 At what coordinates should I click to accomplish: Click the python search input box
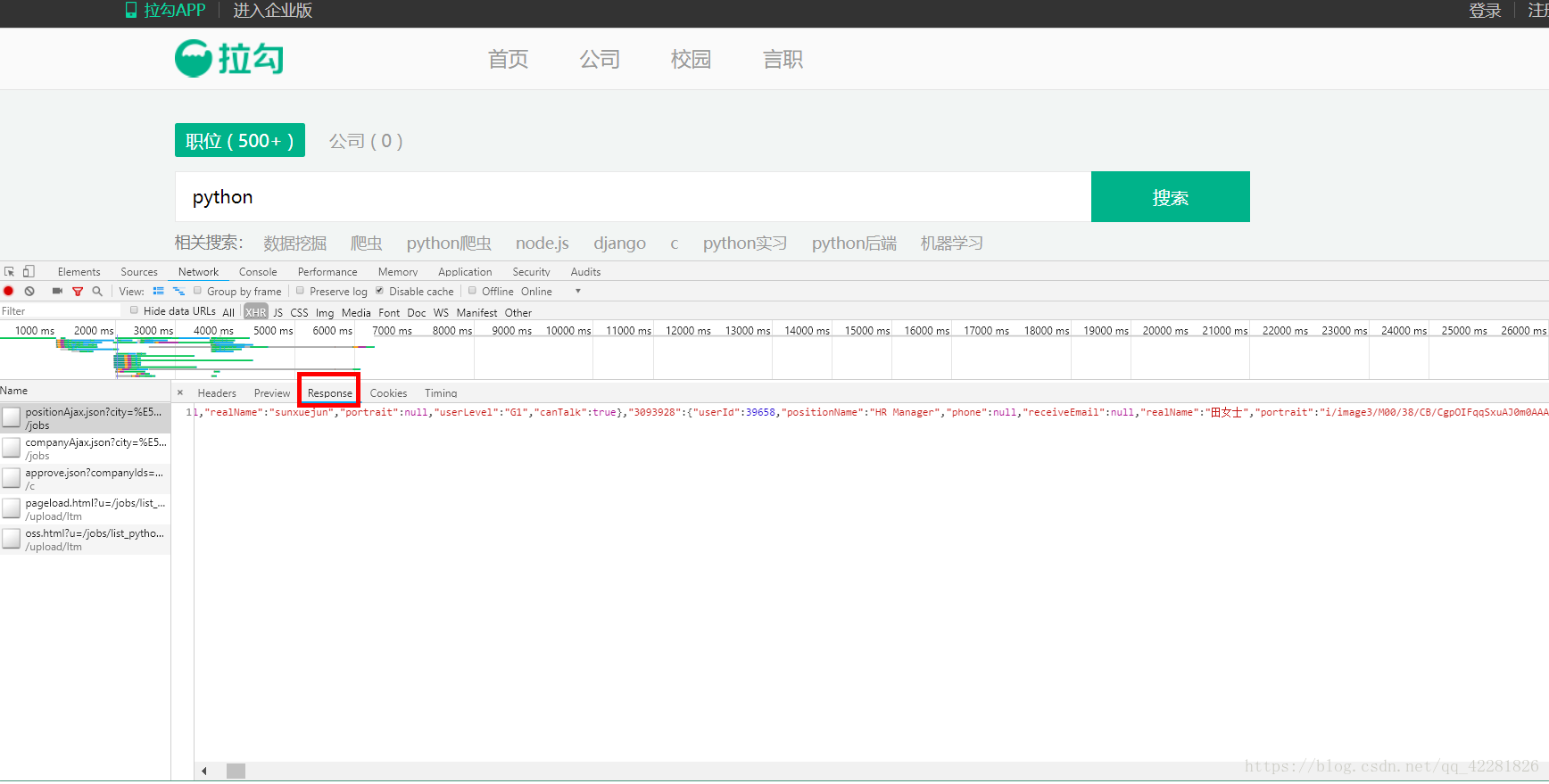pos(633,197)
